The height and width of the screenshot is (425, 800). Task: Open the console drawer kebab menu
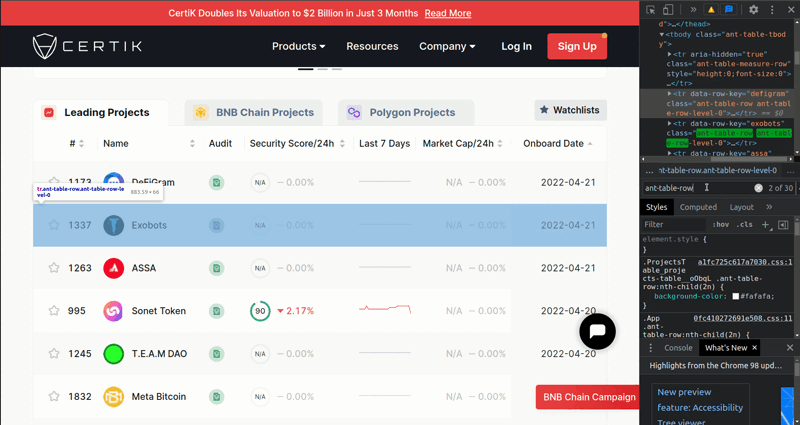click(651, 347)
